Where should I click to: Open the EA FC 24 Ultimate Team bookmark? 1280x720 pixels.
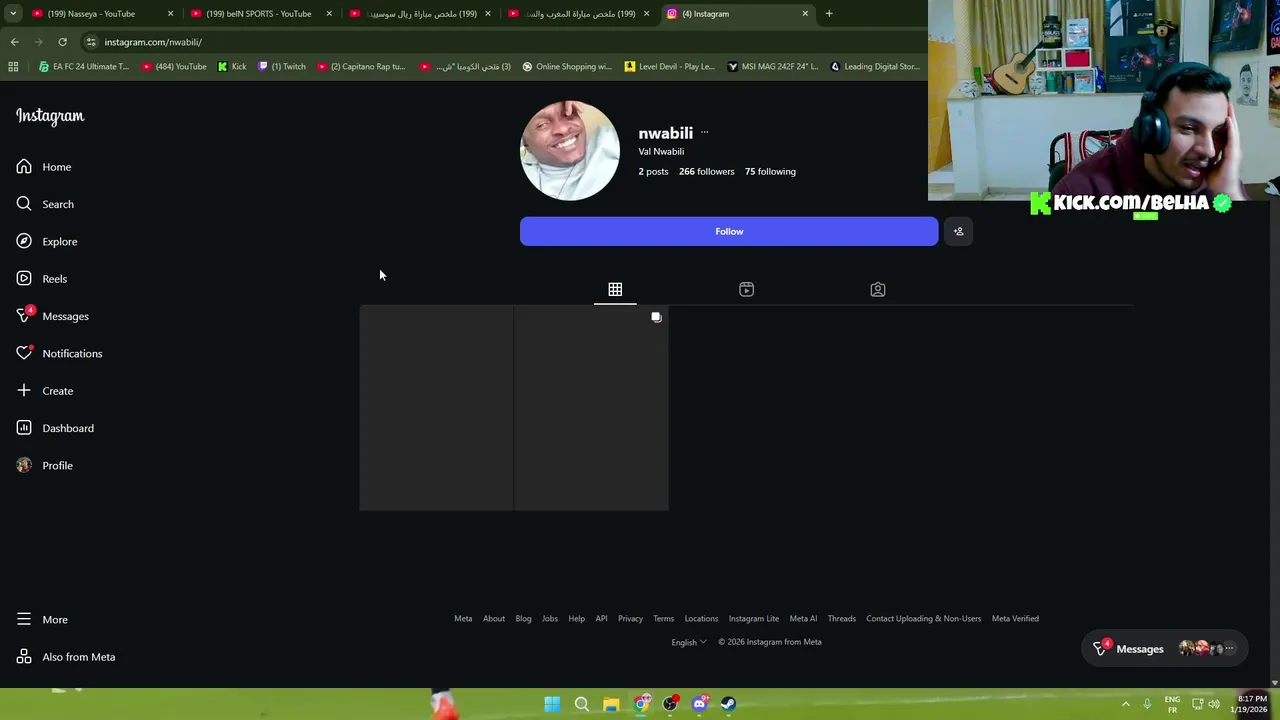point(84,67)
